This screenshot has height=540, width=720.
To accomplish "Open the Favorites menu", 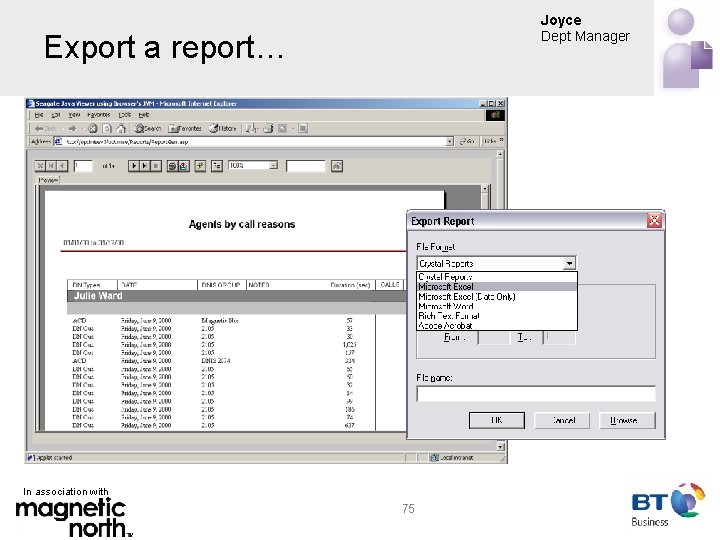I will [x=99, y=115].
